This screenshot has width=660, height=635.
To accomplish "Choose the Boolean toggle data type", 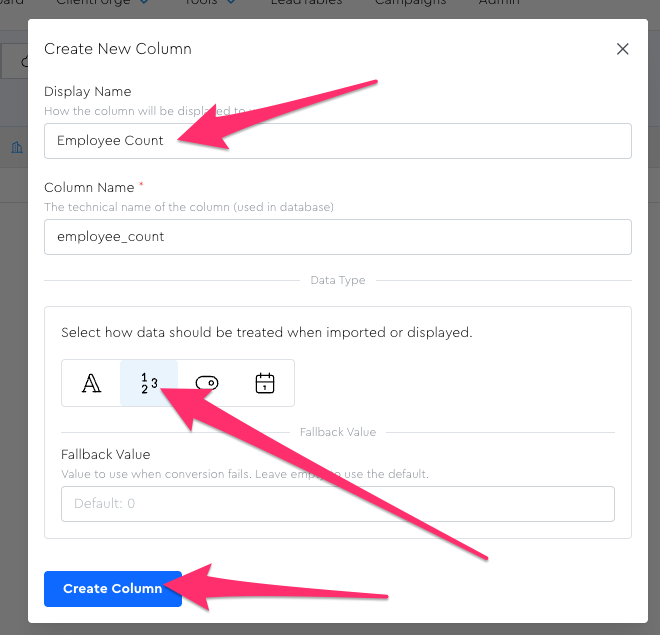I will click(207, 383).
